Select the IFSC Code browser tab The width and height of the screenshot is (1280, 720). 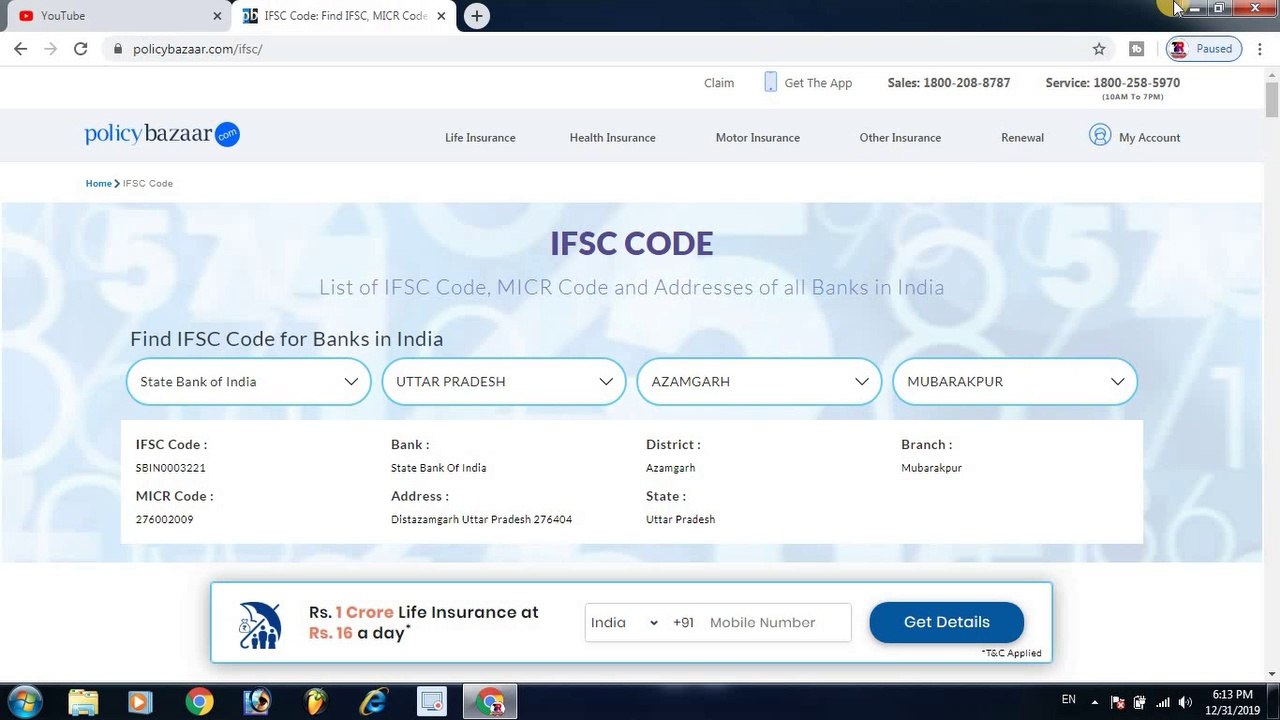pos(343,16)
